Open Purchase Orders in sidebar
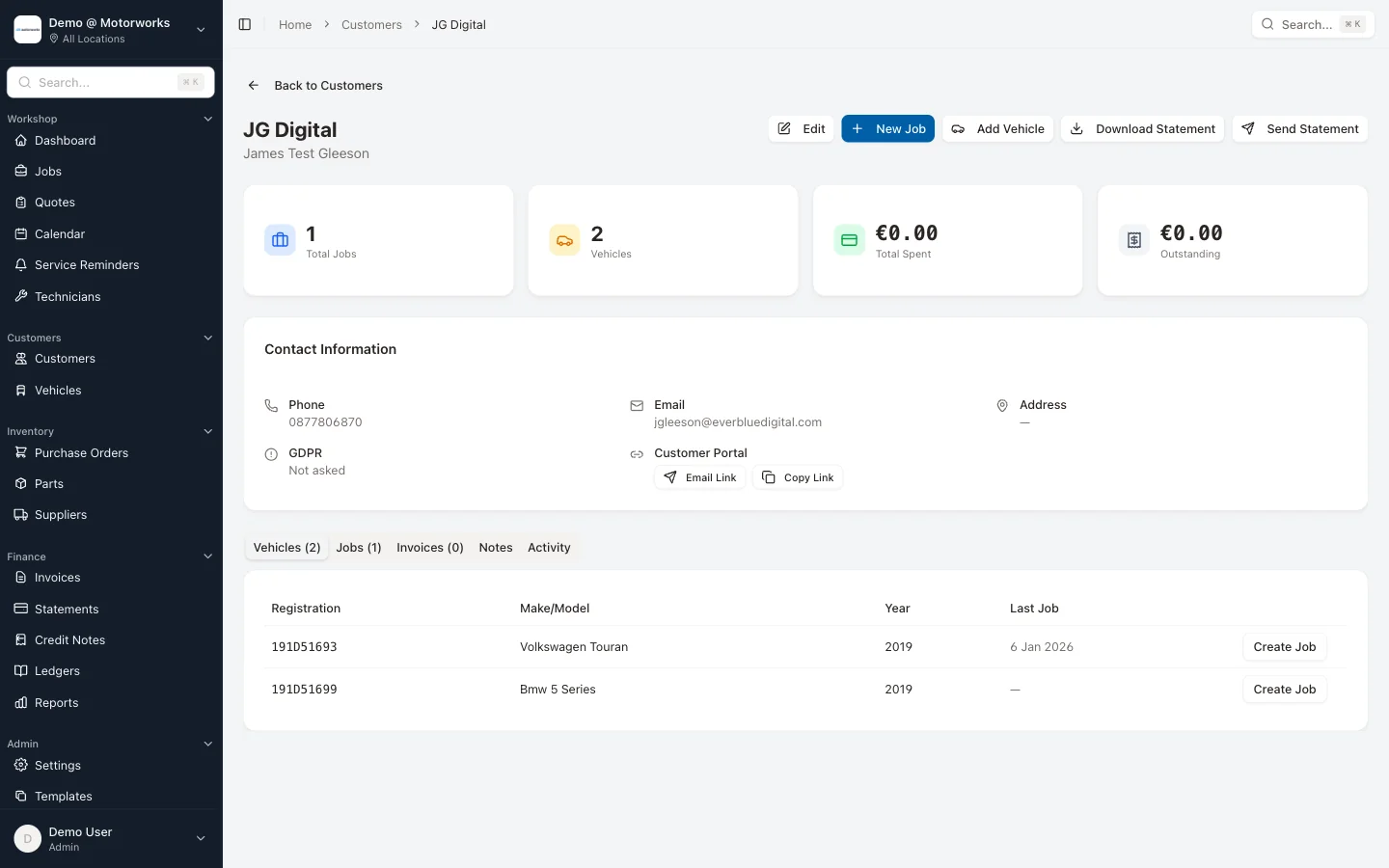The image size is (1389, 868). (81, 453)
